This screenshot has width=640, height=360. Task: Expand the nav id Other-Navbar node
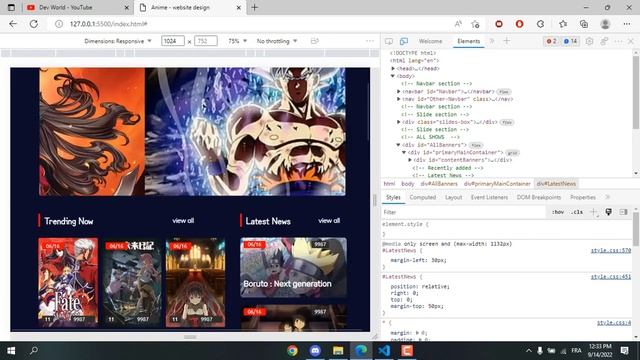coord(399,99)
